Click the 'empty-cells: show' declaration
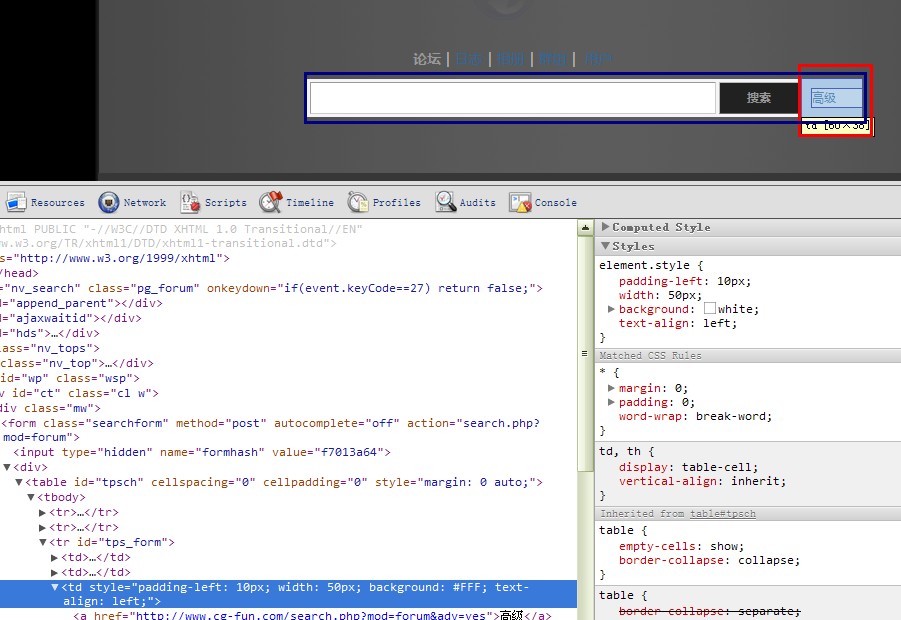The image size is (901, 620). pos(681,546)
